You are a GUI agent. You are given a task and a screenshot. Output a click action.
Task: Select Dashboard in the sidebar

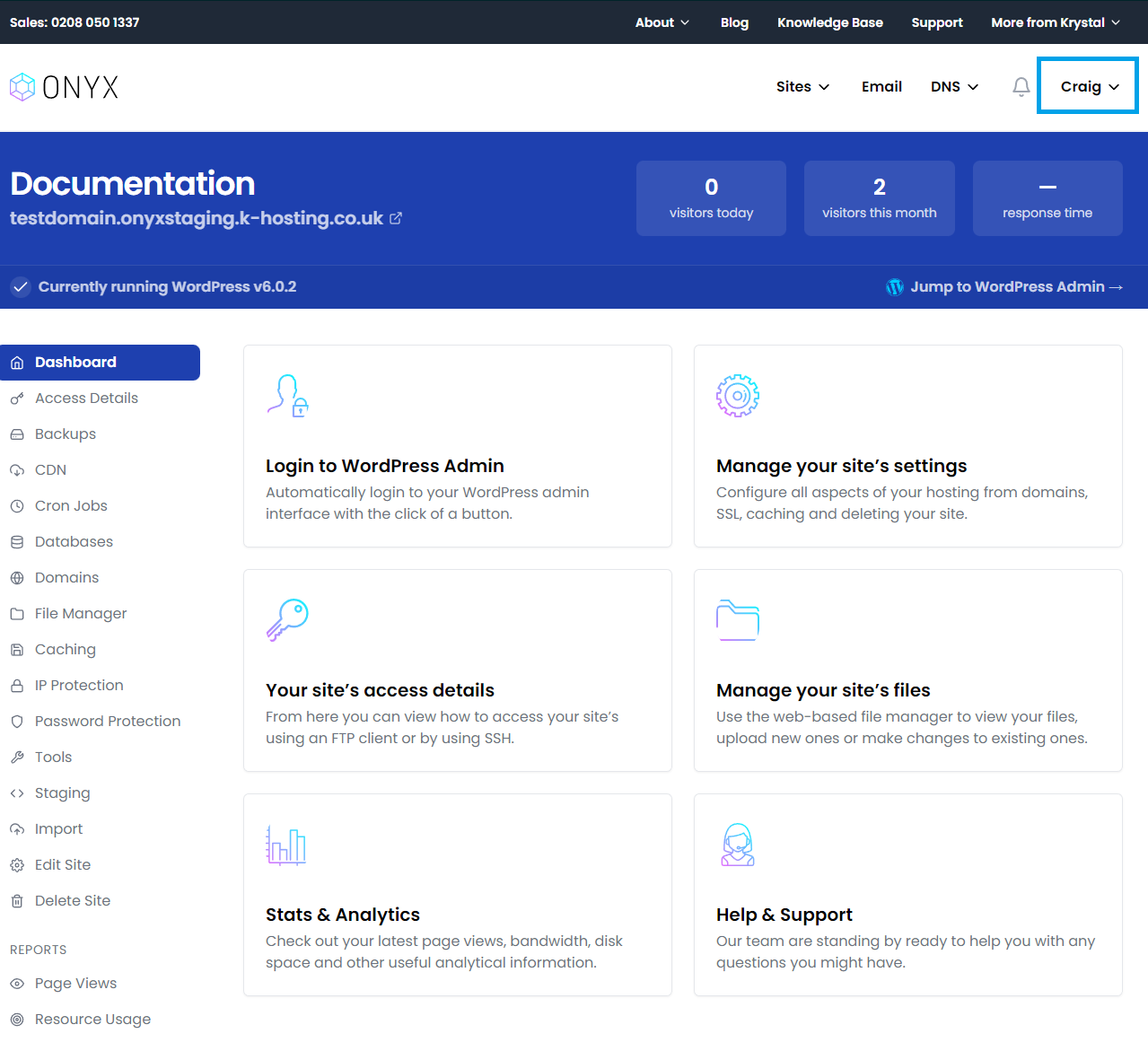pyautogui.click(x=100, y=363)
